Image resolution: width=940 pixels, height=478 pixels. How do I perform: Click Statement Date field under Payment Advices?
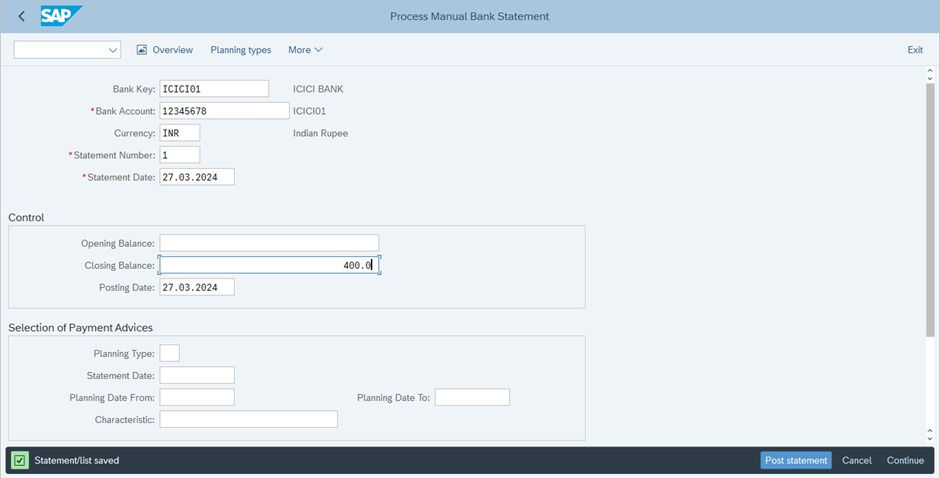(197, 375)
